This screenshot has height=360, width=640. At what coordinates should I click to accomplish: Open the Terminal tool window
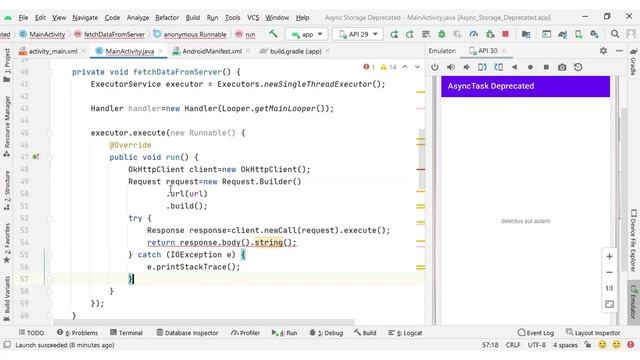click(127, 333)
